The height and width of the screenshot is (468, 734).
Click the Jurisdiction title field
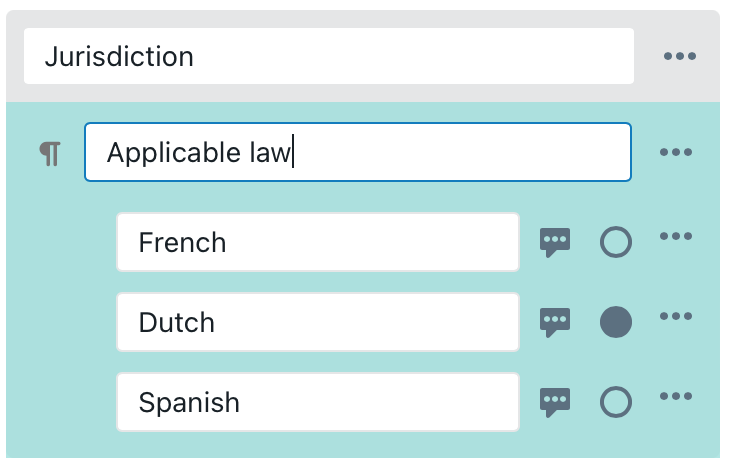coord(329,56)
